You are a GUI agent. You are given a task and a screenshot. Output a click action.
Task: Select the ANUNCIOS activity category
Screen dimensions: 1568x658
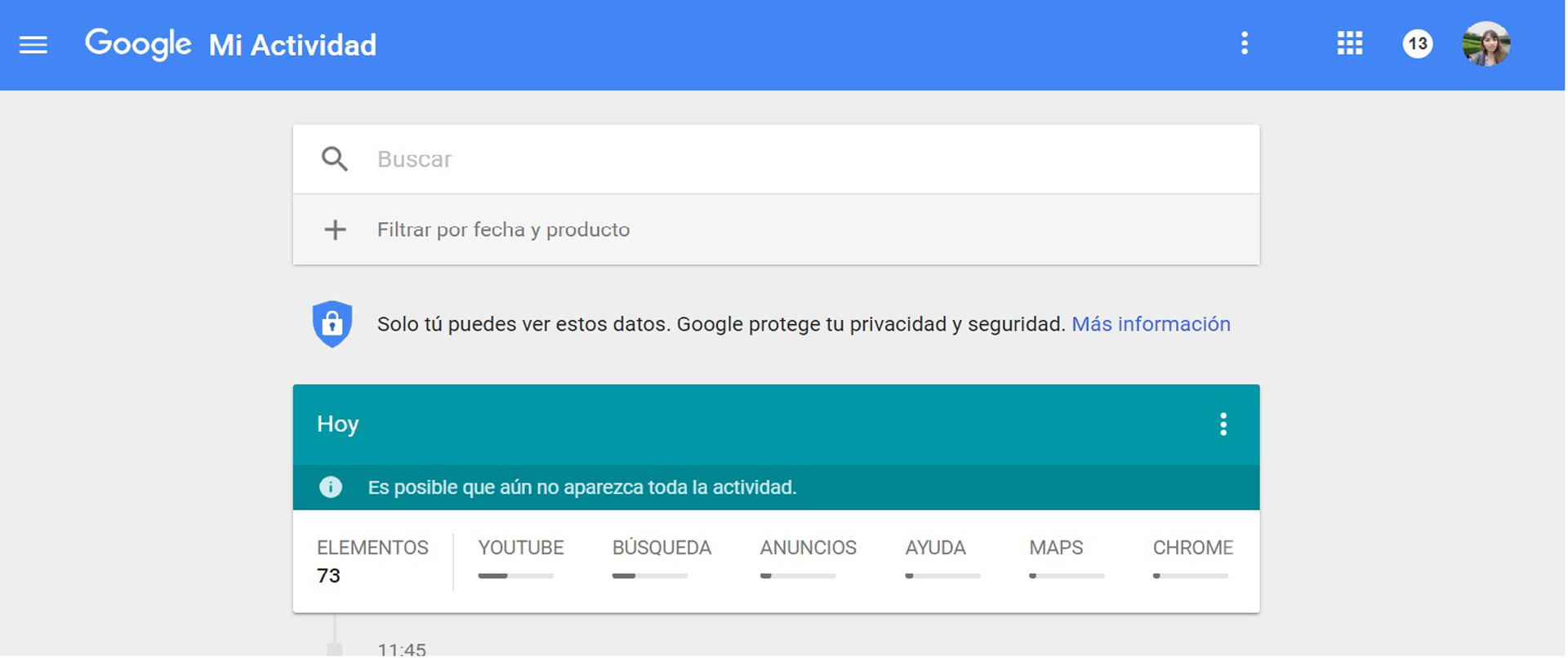(x=808, y=548)
